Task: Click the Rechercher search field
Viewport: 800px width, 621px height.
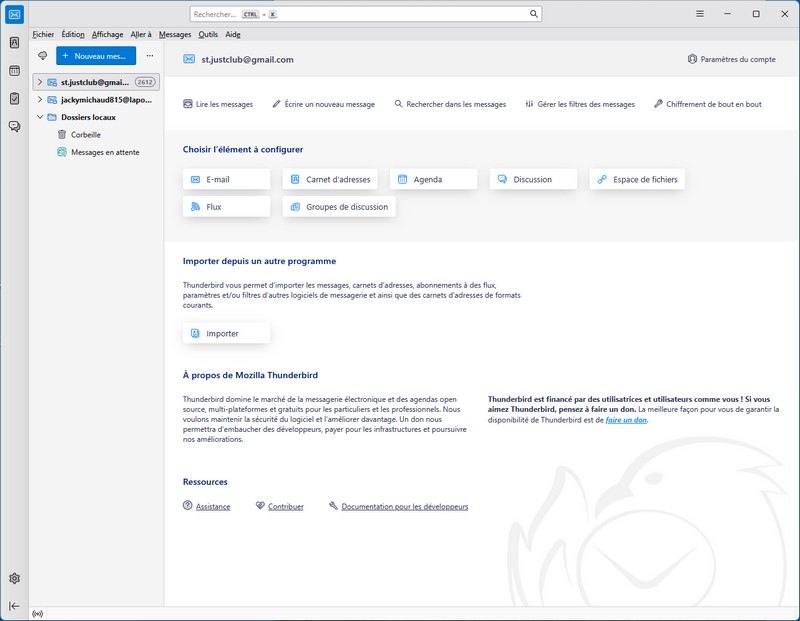Action: tap(365, 14)
